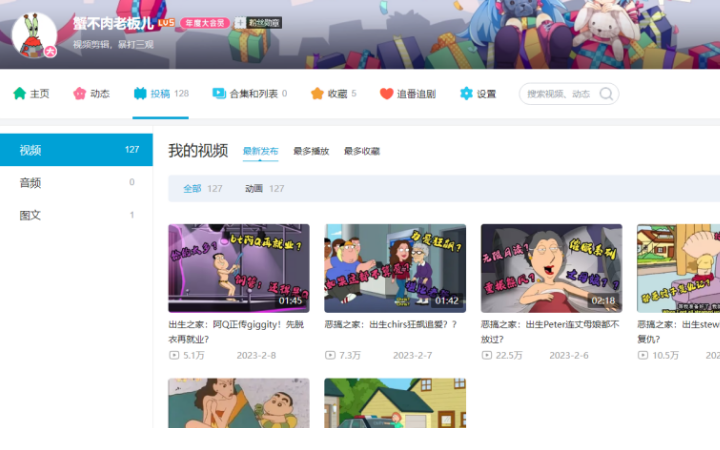The image size is (720, 450).
Task: Select 音频 in the left sidebar
Action: pos(76,182)
